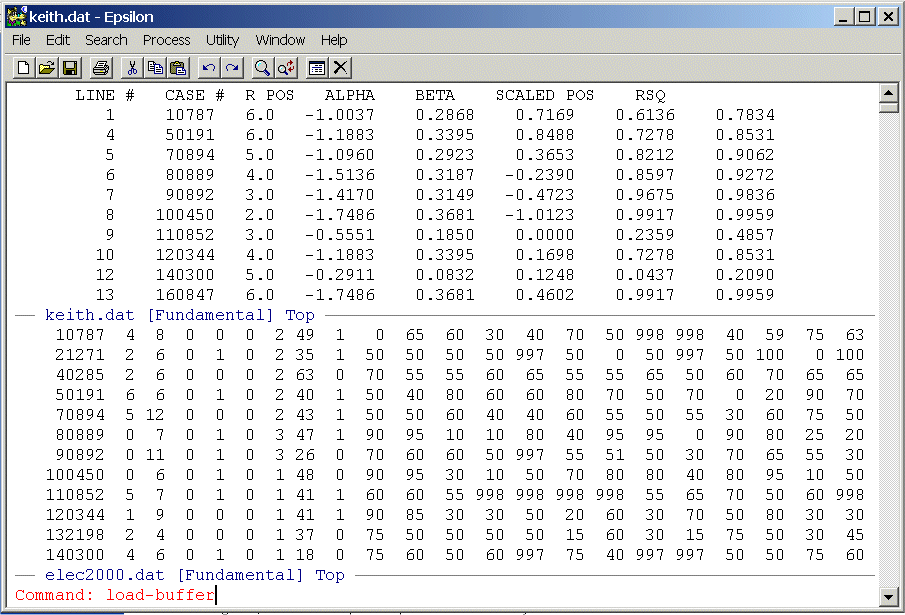This screenshot has width=905, height=615.
Task: Click the X toolbar icon
Action: [x=340, y=68]
